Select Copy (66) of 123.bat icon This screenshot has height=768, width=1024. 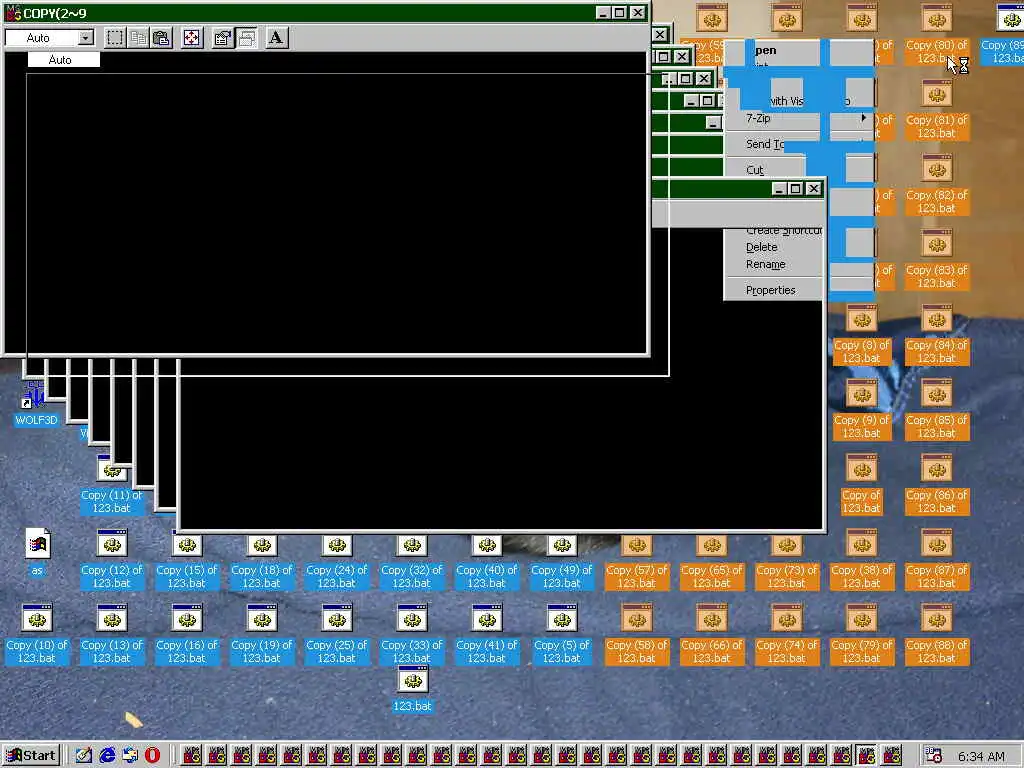pos(712,635)
